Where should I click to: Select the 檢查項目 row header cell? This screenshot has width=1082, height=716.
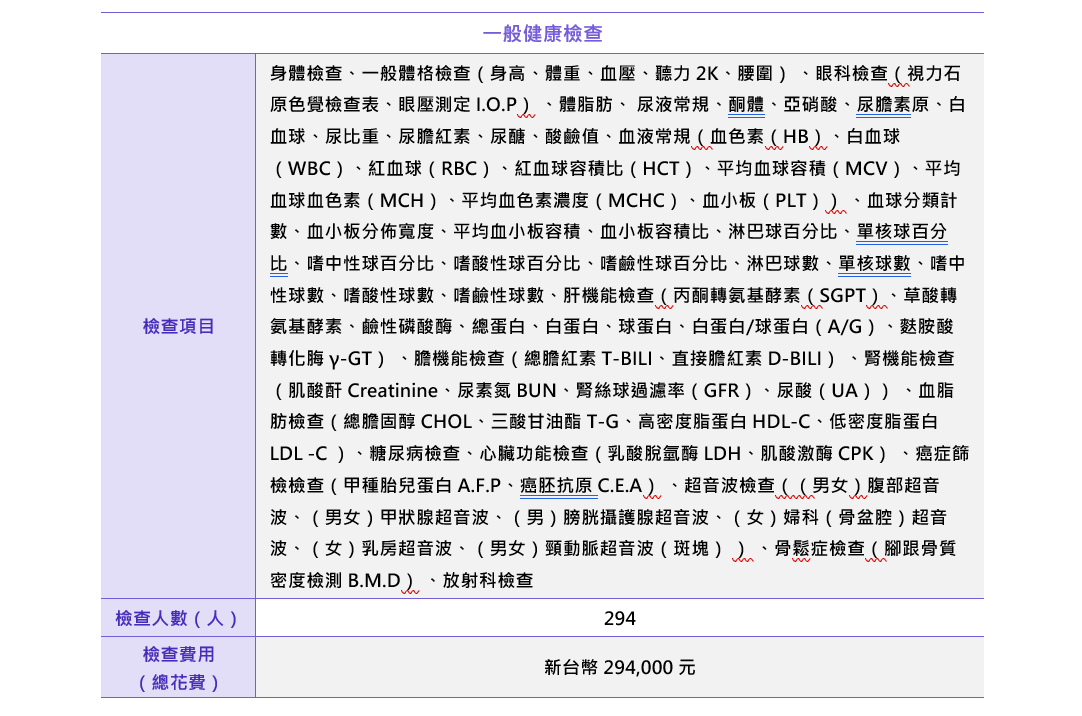click(178, 326)
